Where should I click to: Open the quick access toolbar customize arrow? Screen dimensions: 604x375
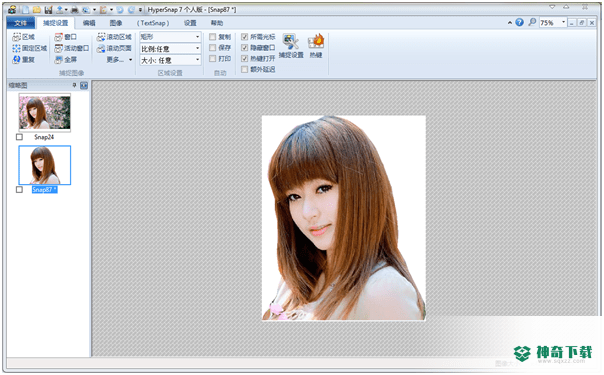point(141,10)
